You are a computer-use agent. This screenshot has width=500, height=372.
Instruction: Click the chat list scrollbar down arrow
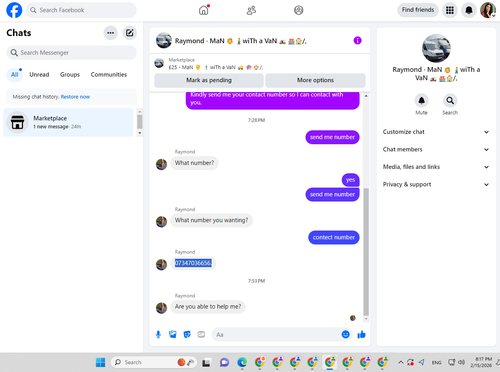pos(140,133)
